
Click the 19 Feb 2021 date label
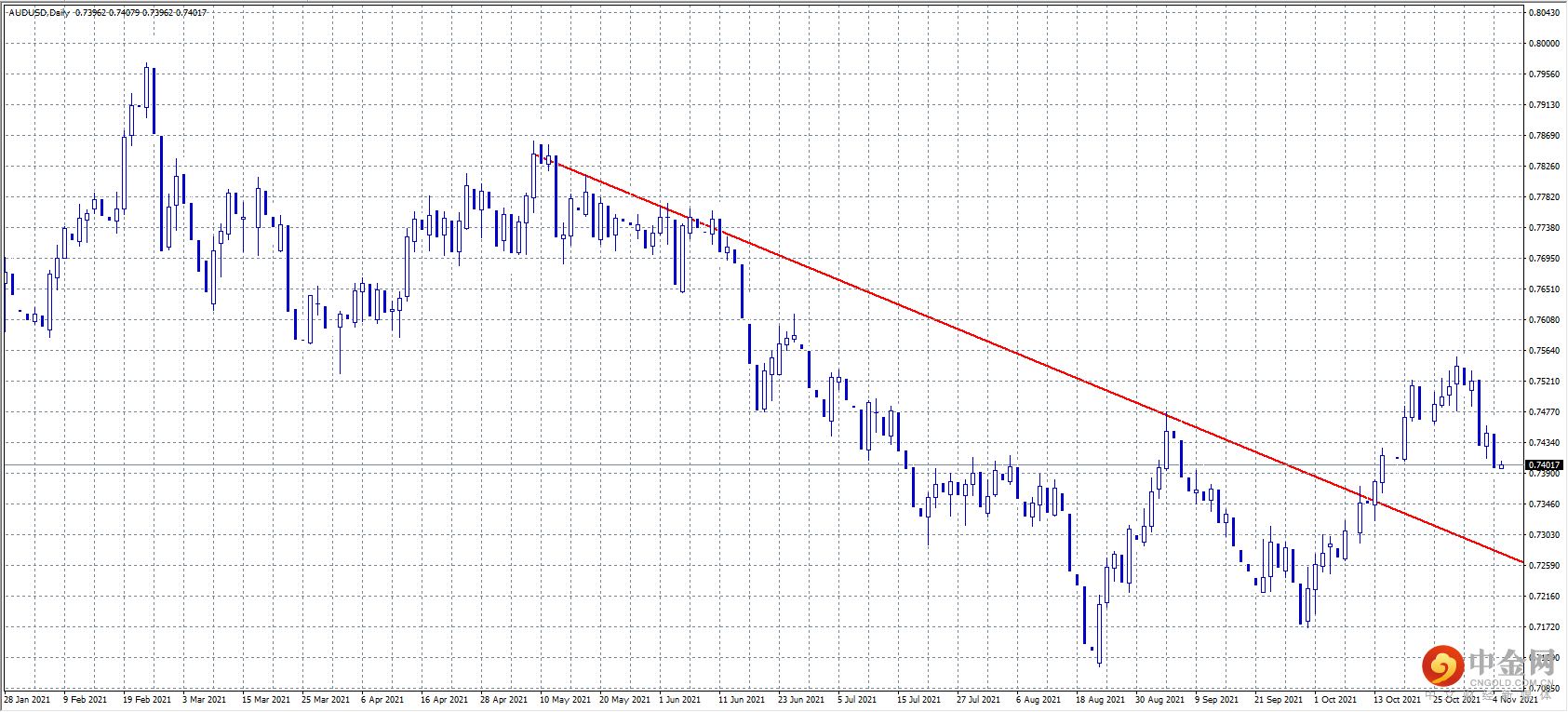[147, 700]
